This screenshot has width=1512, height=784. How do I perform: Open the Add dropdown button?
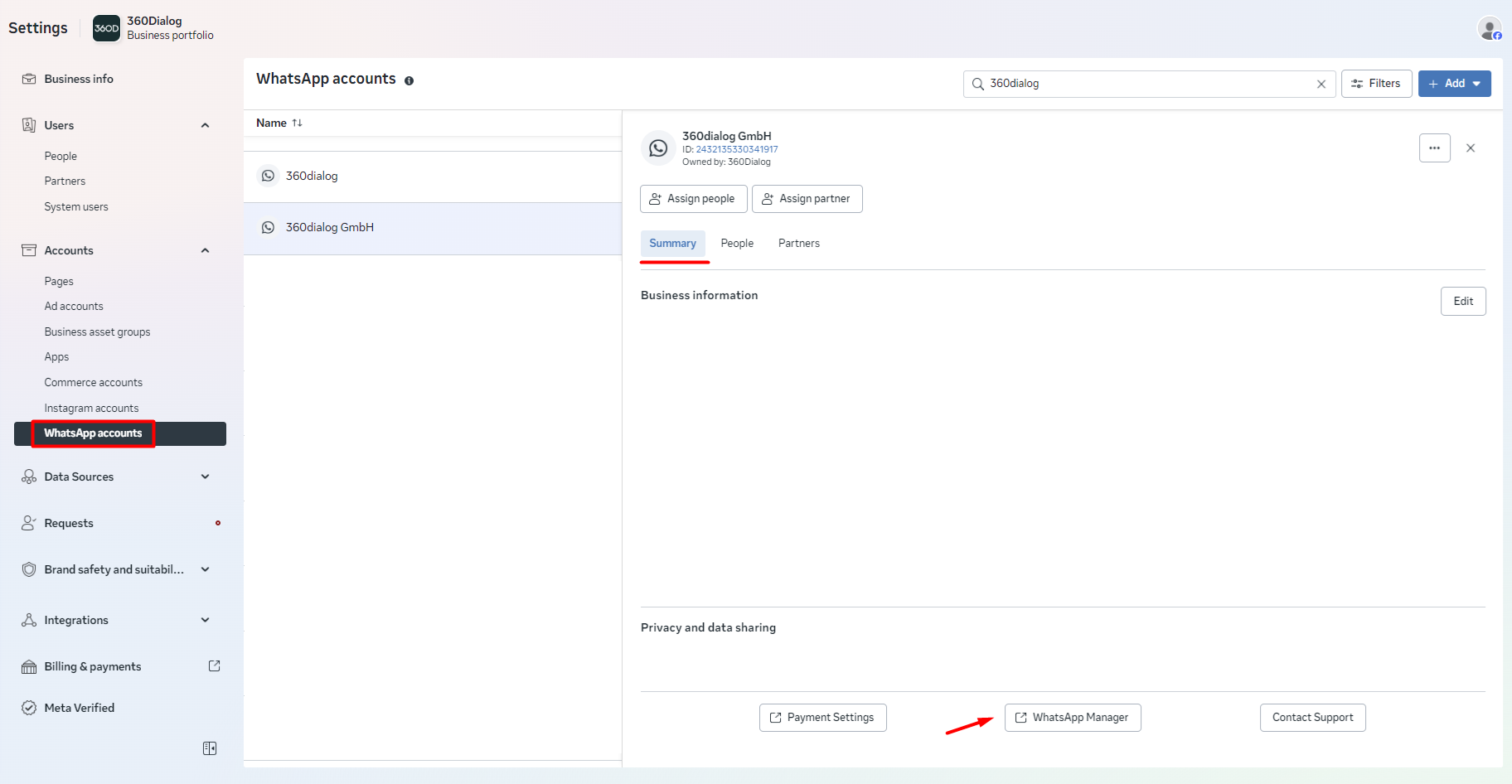click(1454, 84)
